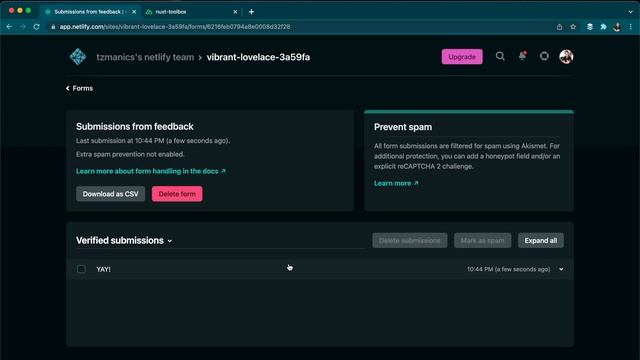Screen dimensions: 640x360
Task: Click the Mark as spam button
Action: pos(482,240)
